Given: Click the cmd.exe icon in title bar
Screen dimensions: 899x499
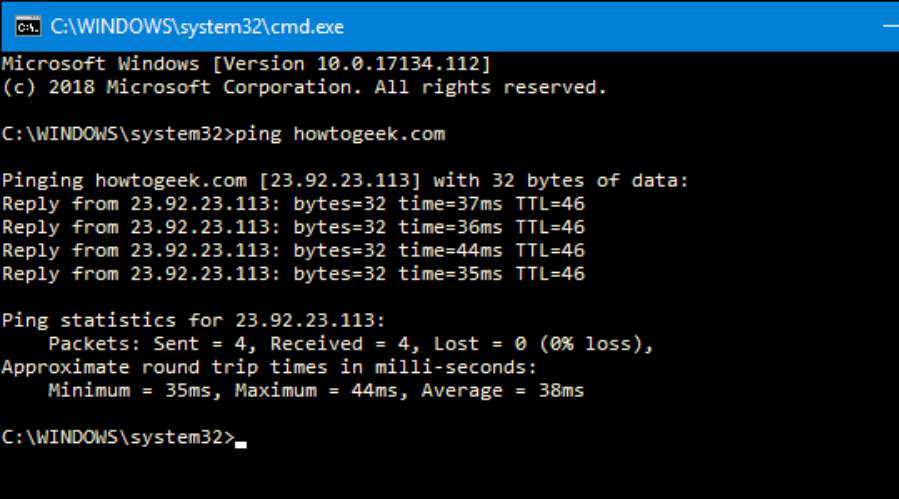Looking at the screenshot, I should click(28, 26).
